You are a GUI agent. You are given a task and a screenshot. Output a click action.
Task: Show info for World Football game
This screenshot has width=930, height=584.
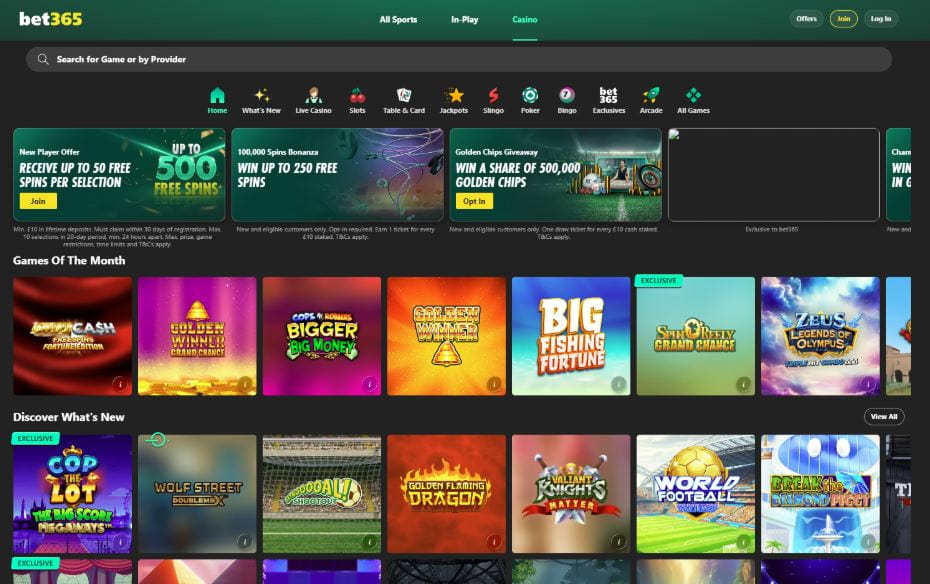pos(743,541)
